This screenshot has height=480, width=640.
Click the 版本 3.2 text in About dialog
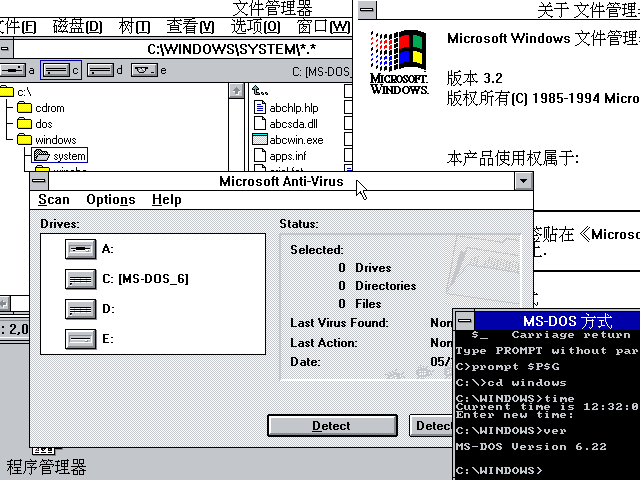475,78
